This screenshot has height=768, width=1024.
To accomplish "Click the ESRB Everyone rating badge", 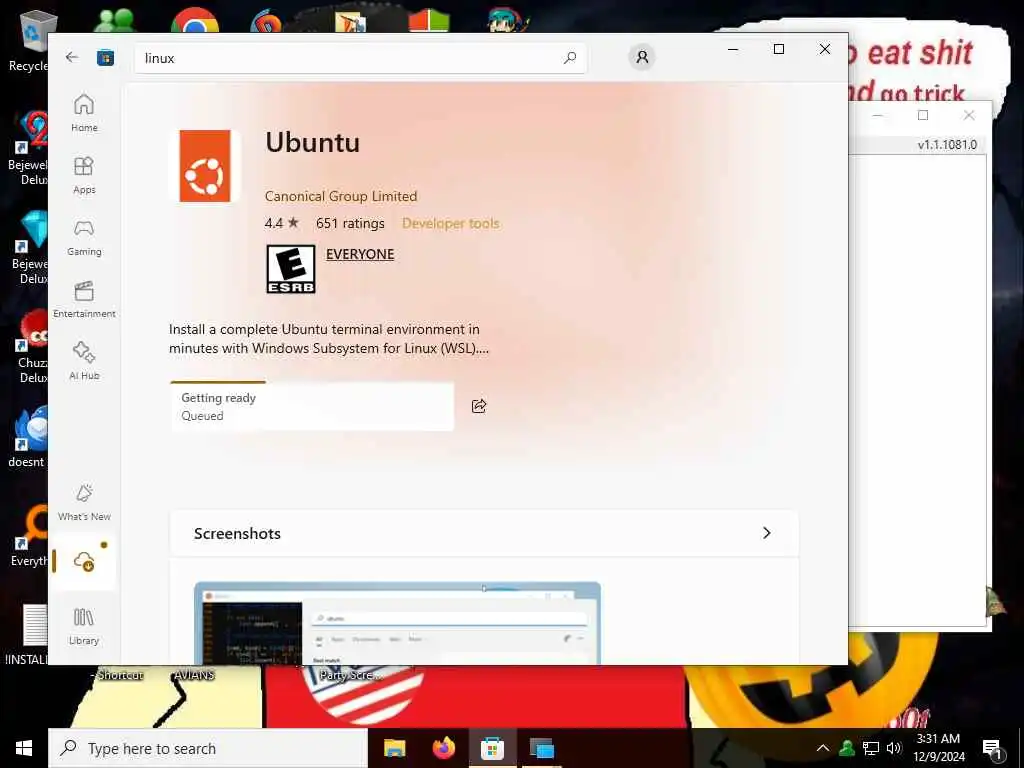I will (x=291, y=269).
